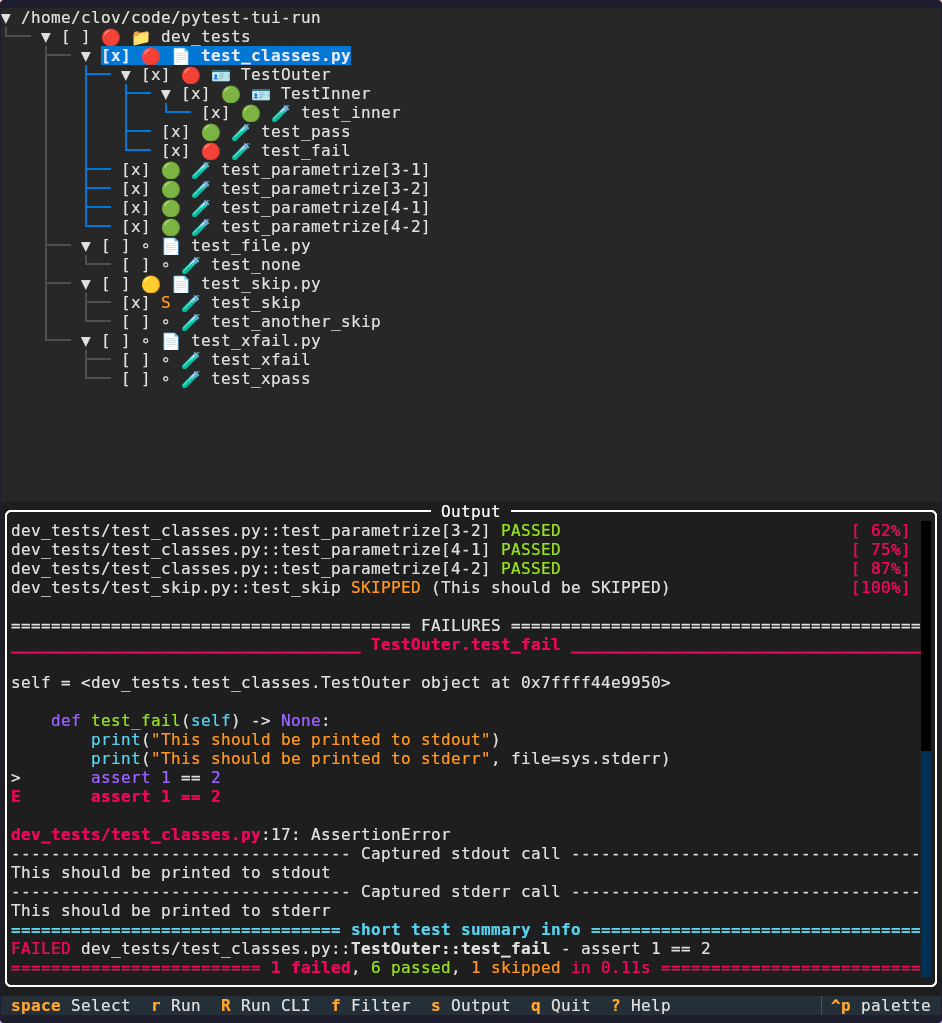Check the test_xfail checkbox
Image resolution: width=942 pixels, height=1023 pixels.
tap(136, 360)
